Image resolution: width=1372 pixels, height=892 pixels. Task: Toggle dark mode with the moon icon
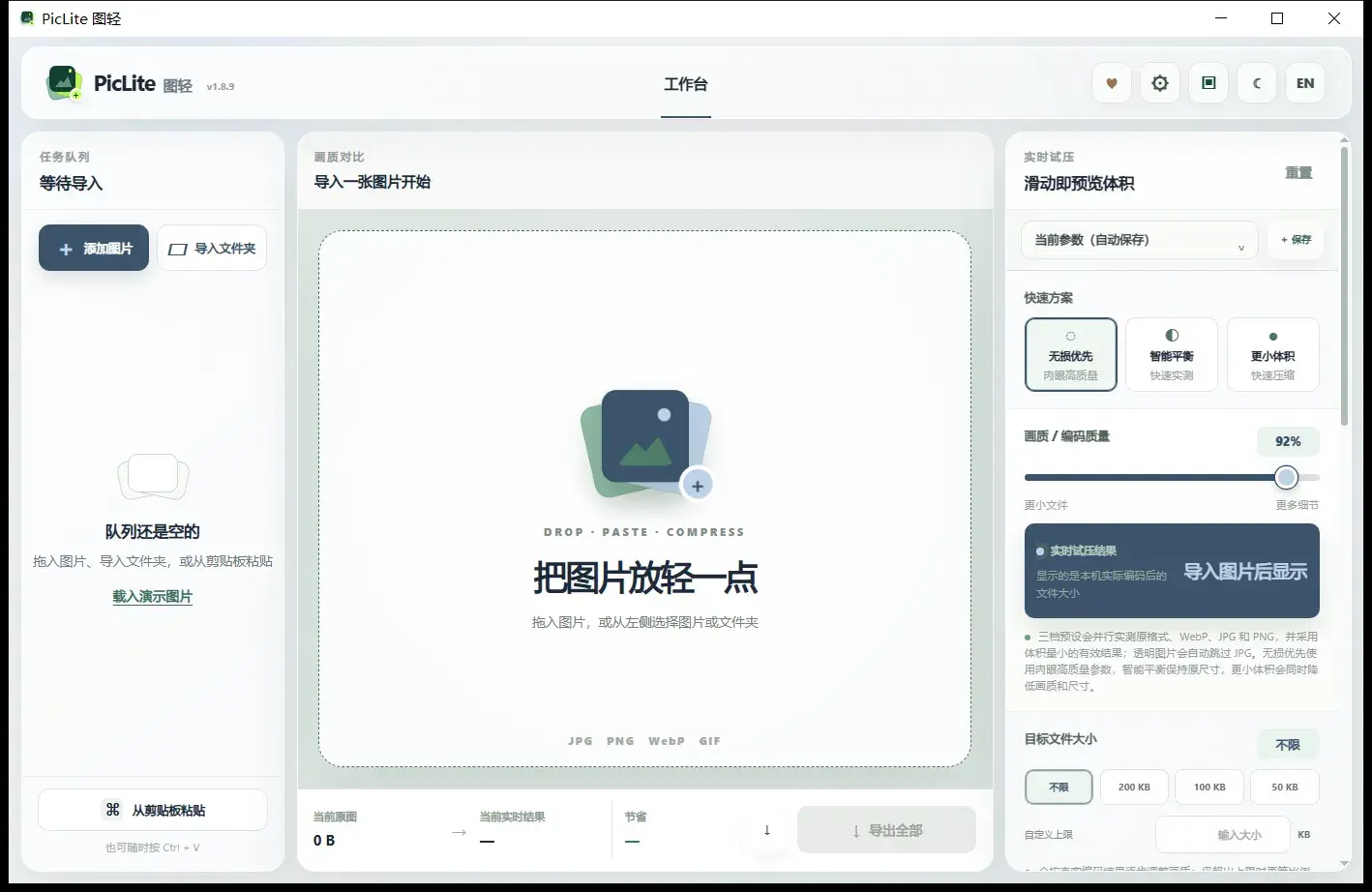[1257, 83]
